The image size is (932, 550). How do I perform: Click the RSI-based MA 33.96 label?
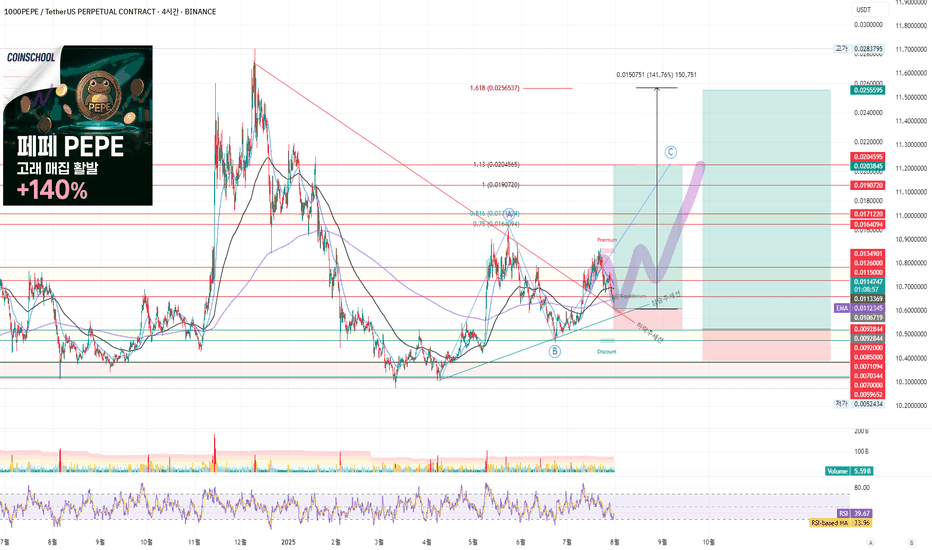coord(841,523)
